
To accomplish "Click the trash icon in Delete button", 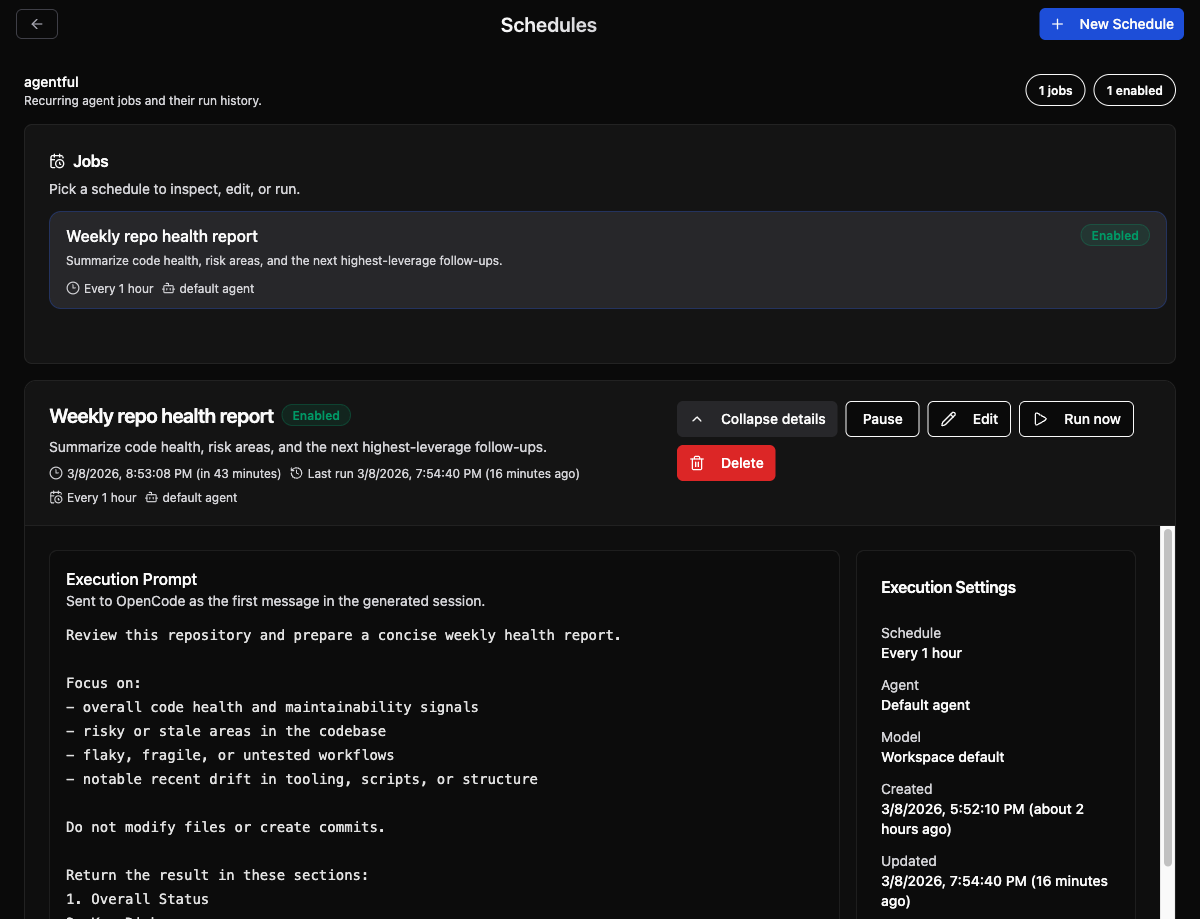I will 697,463.
